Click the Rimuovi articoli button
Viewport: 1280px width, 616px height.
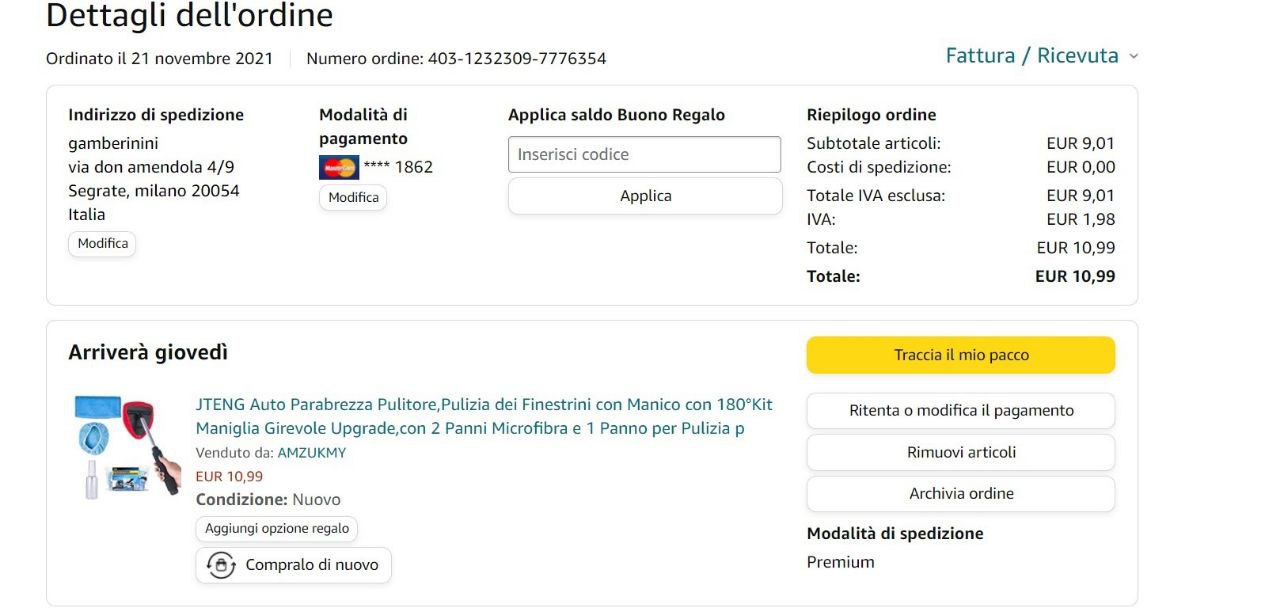point(960,452)
